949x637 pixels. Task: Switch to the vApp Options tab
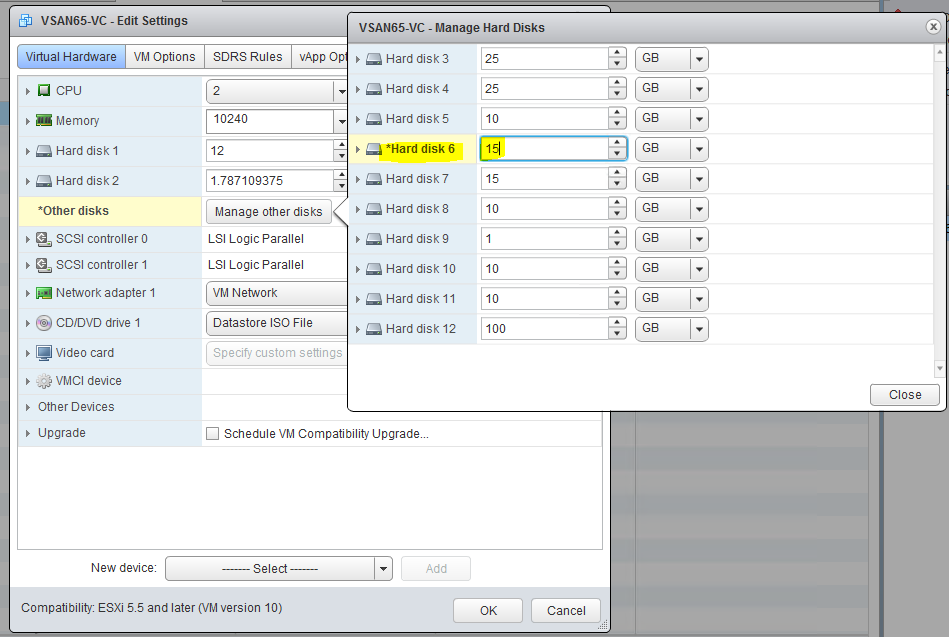click(320, 56)
